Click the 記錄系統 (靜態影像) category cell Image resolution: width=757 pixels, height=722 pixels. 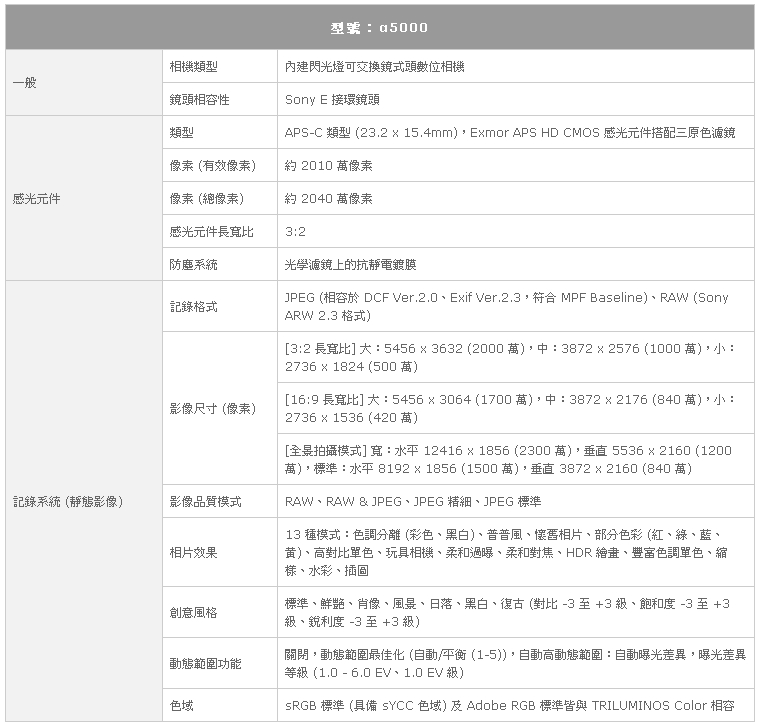pos(84,501)
